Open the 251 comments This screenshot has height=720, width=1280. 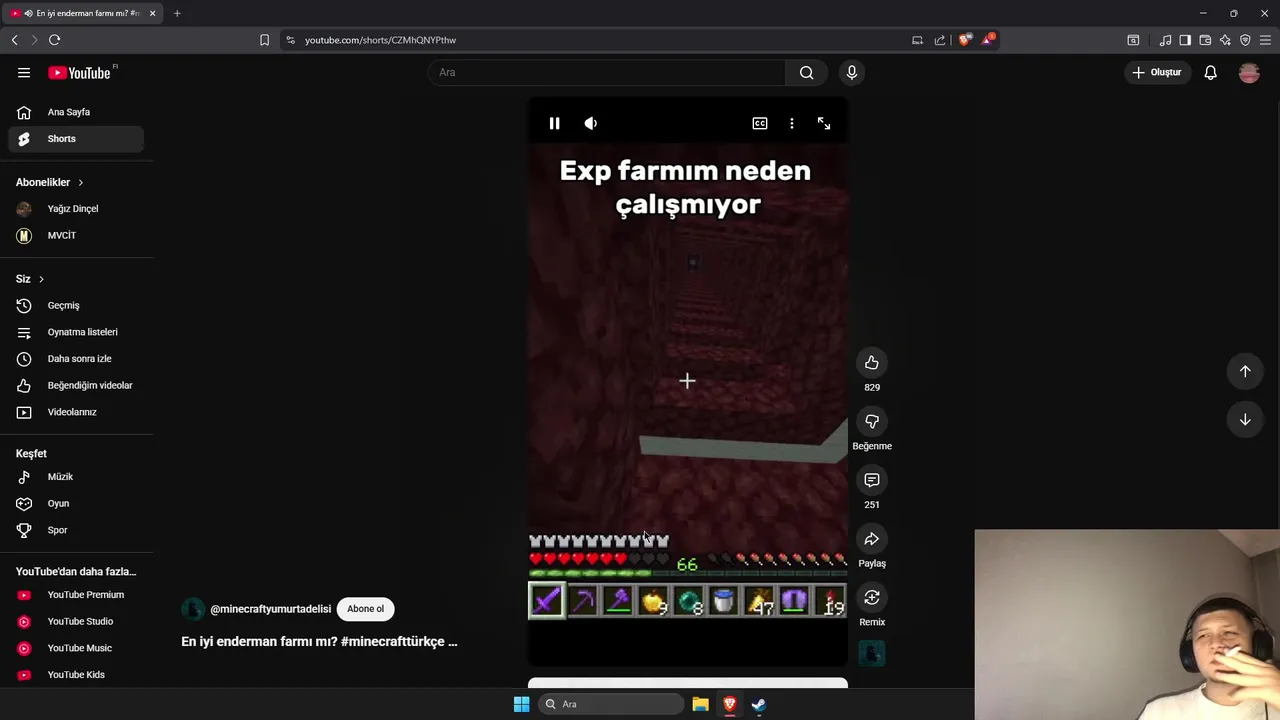(872, 481)
